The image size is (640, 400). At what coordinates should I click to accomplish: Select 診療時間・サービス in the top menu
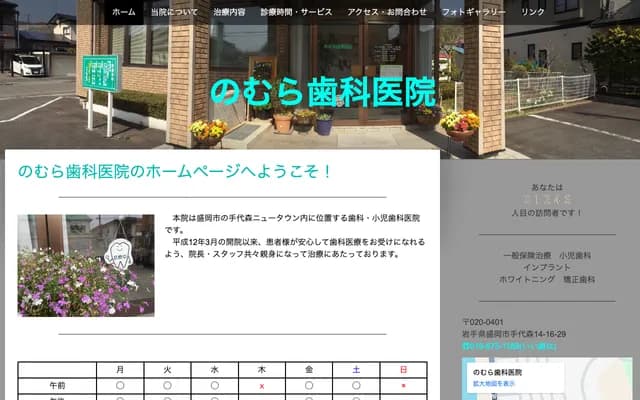[x=295, y=12]
